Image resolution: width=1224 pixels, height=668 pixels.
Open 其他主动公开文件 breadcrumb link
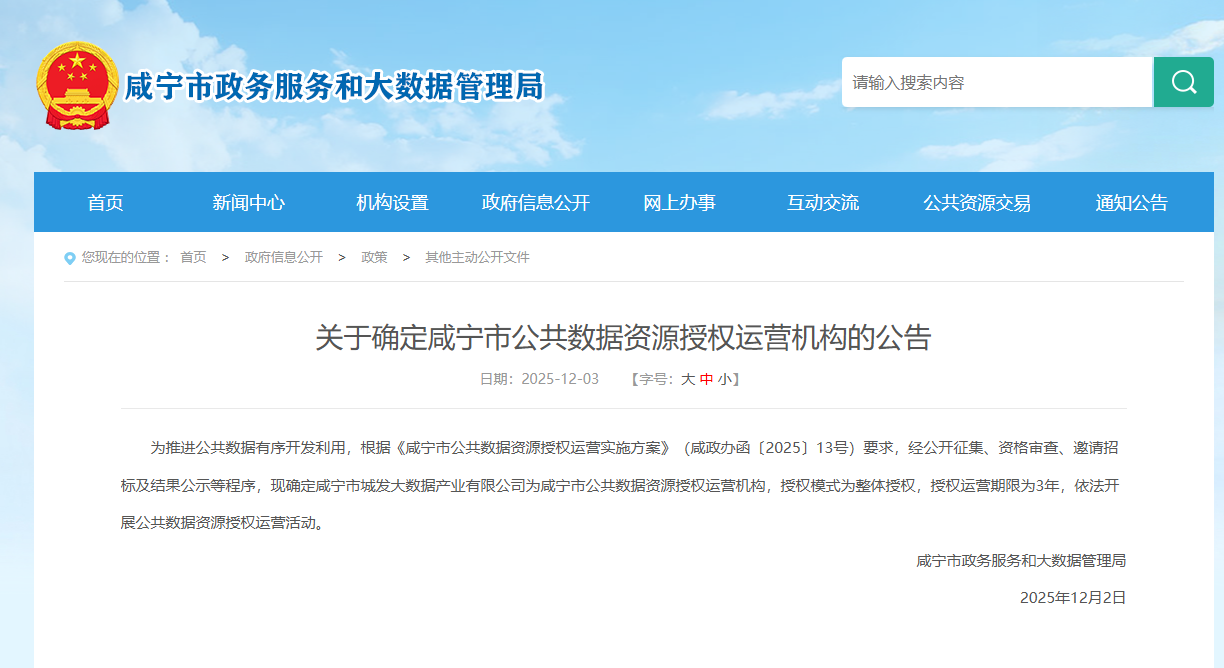tap(478, 257)
